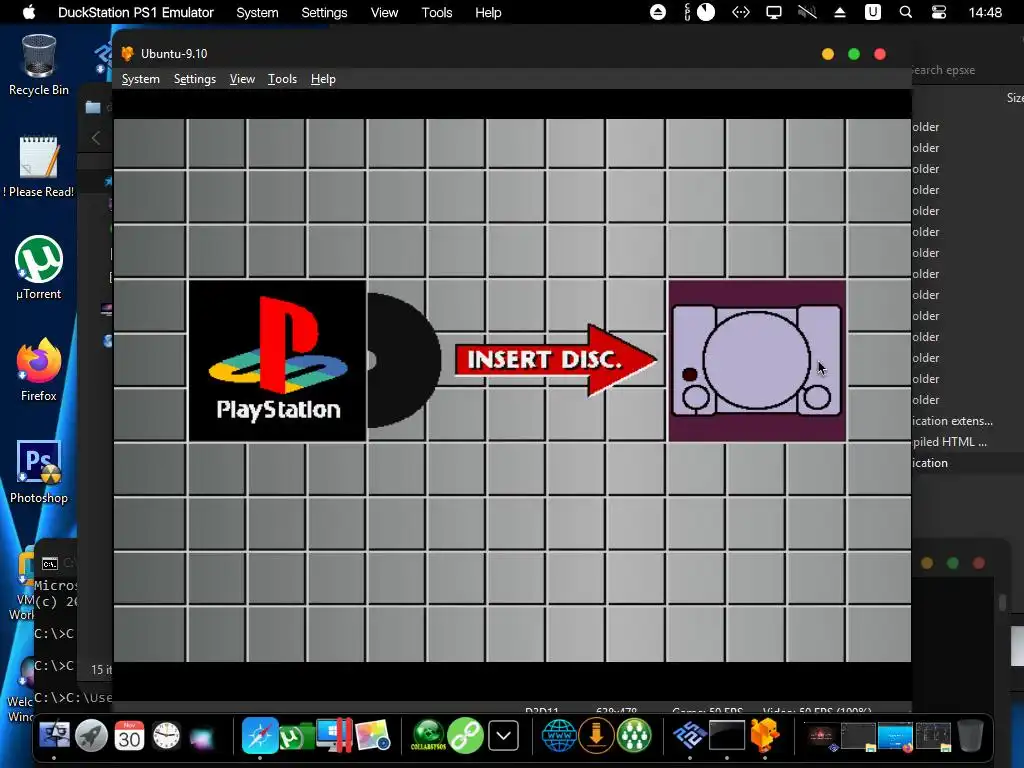Open the black terminal window icon in dock
The height and width of the screenshot is (768, 1024).
[x=727, y=736]
